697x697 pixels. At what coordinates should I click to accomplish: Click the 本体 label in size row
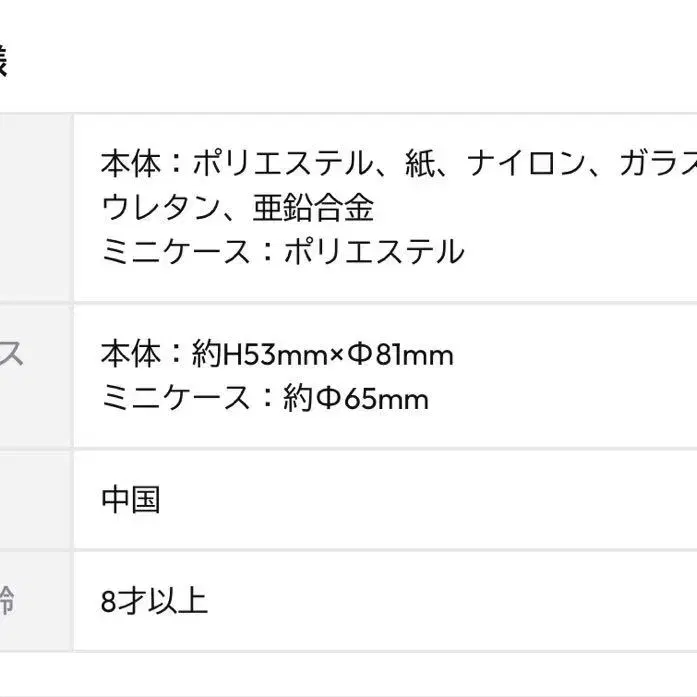tap(131, 354)
